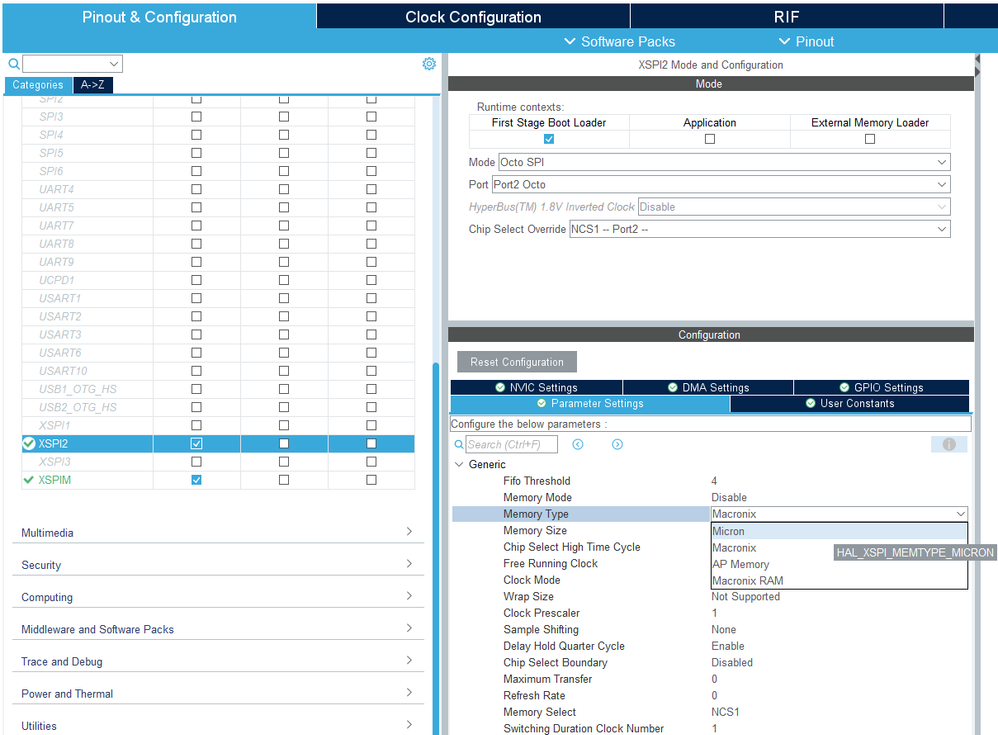Open the User Constants tab
The width and height of the screenshot is (998, 735).
[x=850, y=403]
